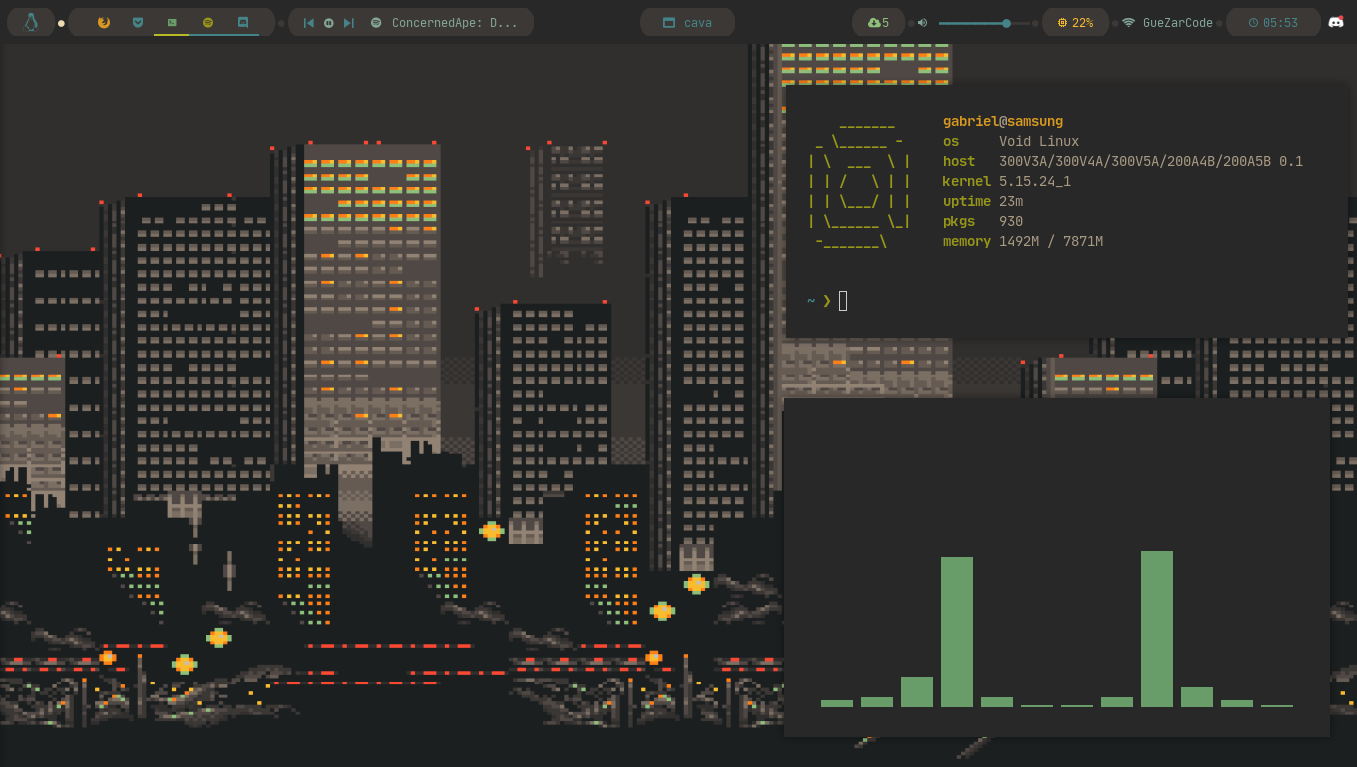This screenshot has height=767, width=1357.
Task: Open the Tux Linux launcher menu
Action: [31, 22]
